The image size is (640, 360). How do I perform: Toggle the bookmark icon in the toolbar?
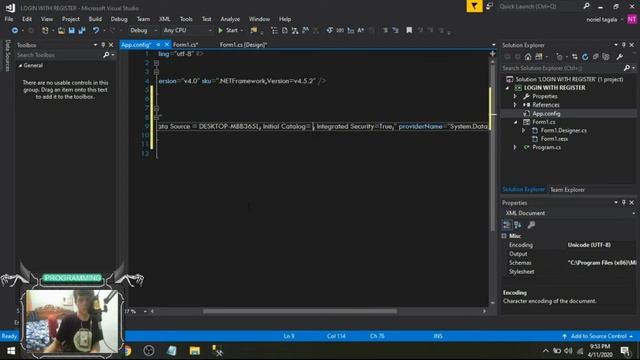[409, 30]
